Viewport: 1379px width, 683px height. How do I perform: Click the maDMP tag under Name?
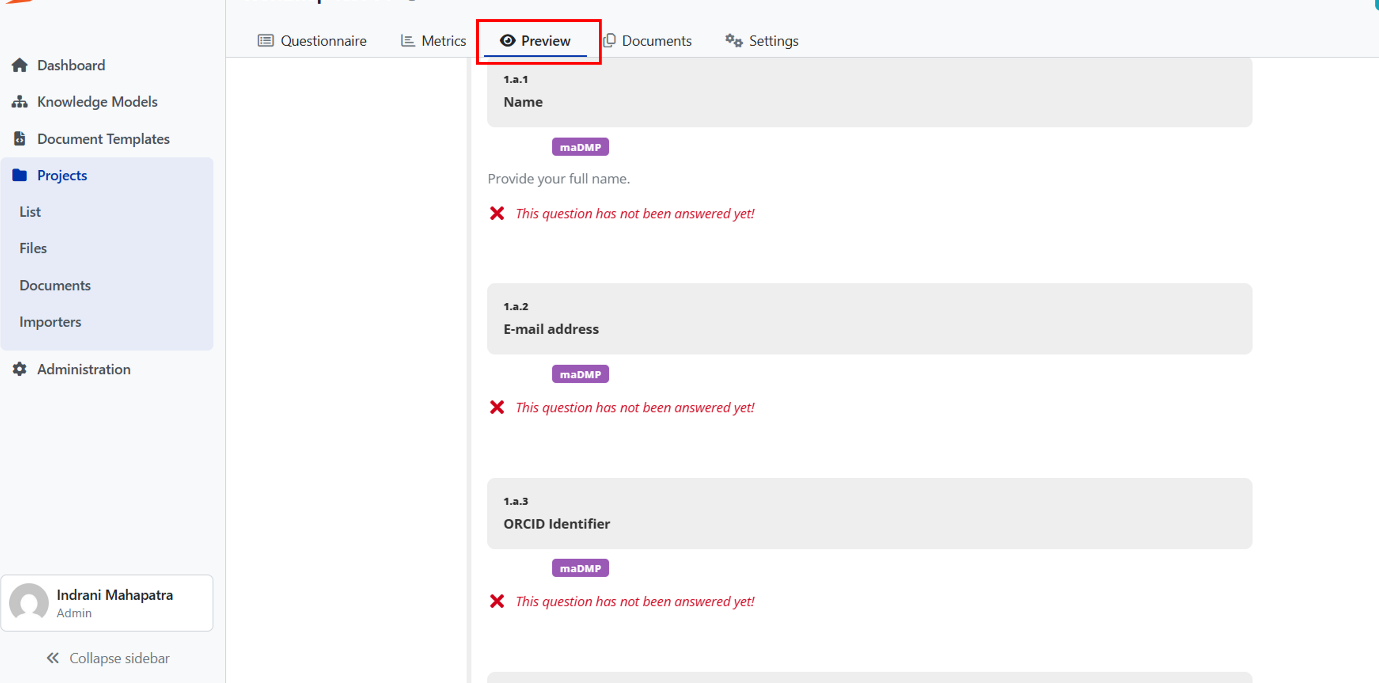click(x=580, y=147)
